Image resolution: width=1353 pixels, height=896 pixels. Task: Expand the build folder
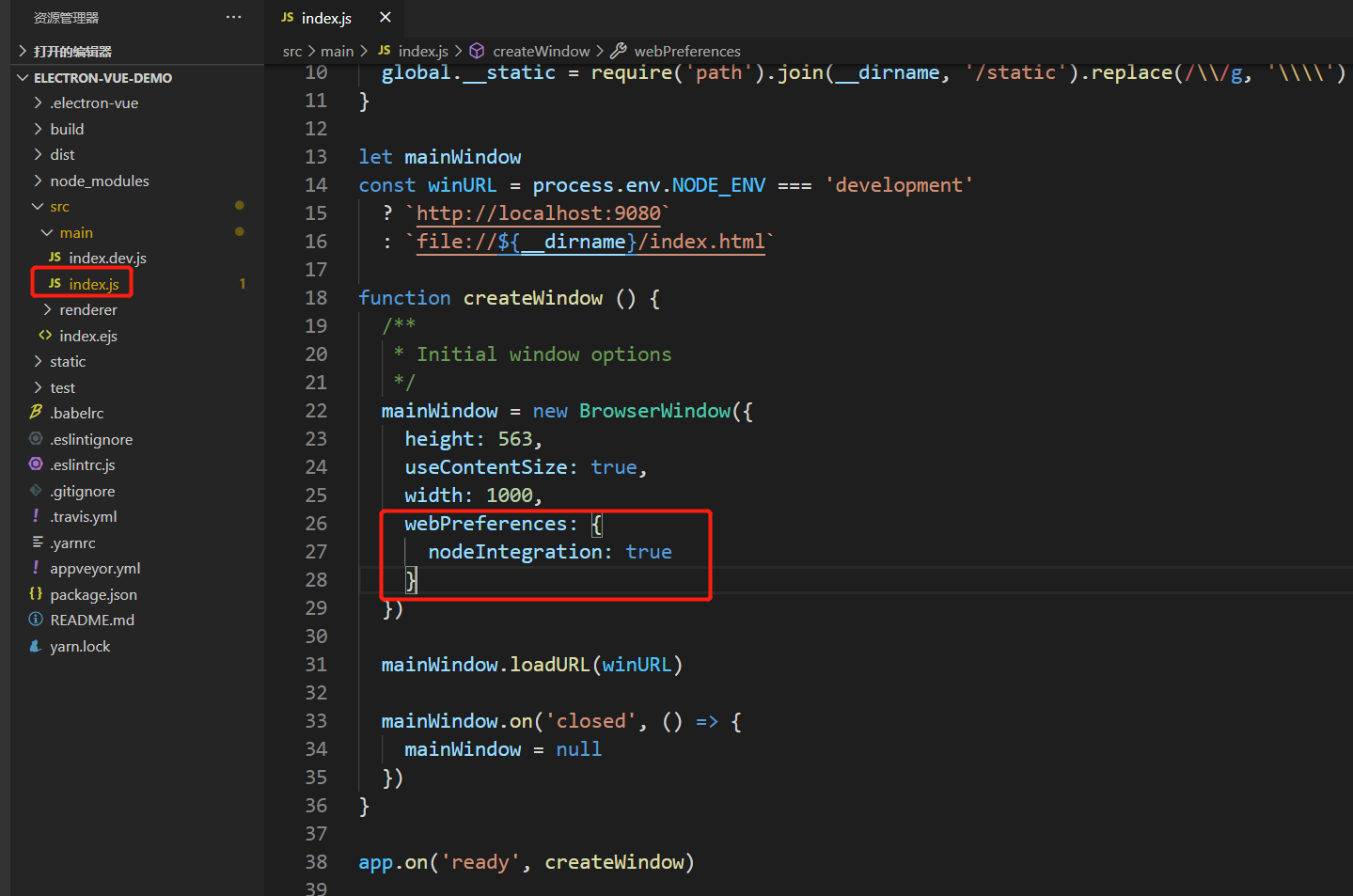[x=67, y=129]
